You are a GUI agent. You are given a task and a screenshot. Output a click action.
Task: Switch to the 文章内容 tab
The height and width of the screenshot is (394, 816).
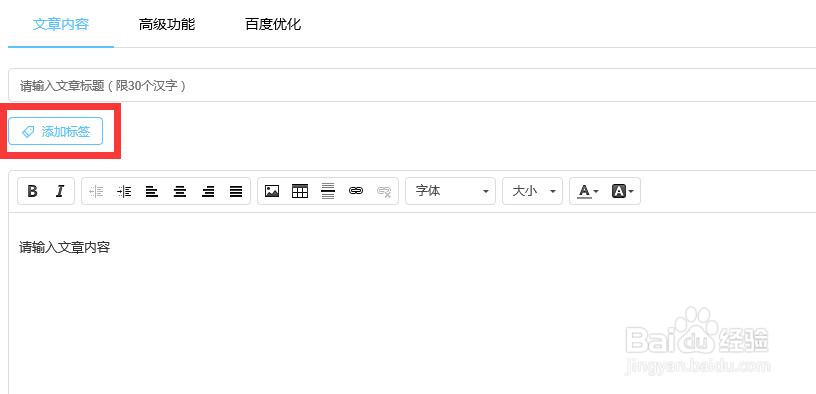(61, 24)
